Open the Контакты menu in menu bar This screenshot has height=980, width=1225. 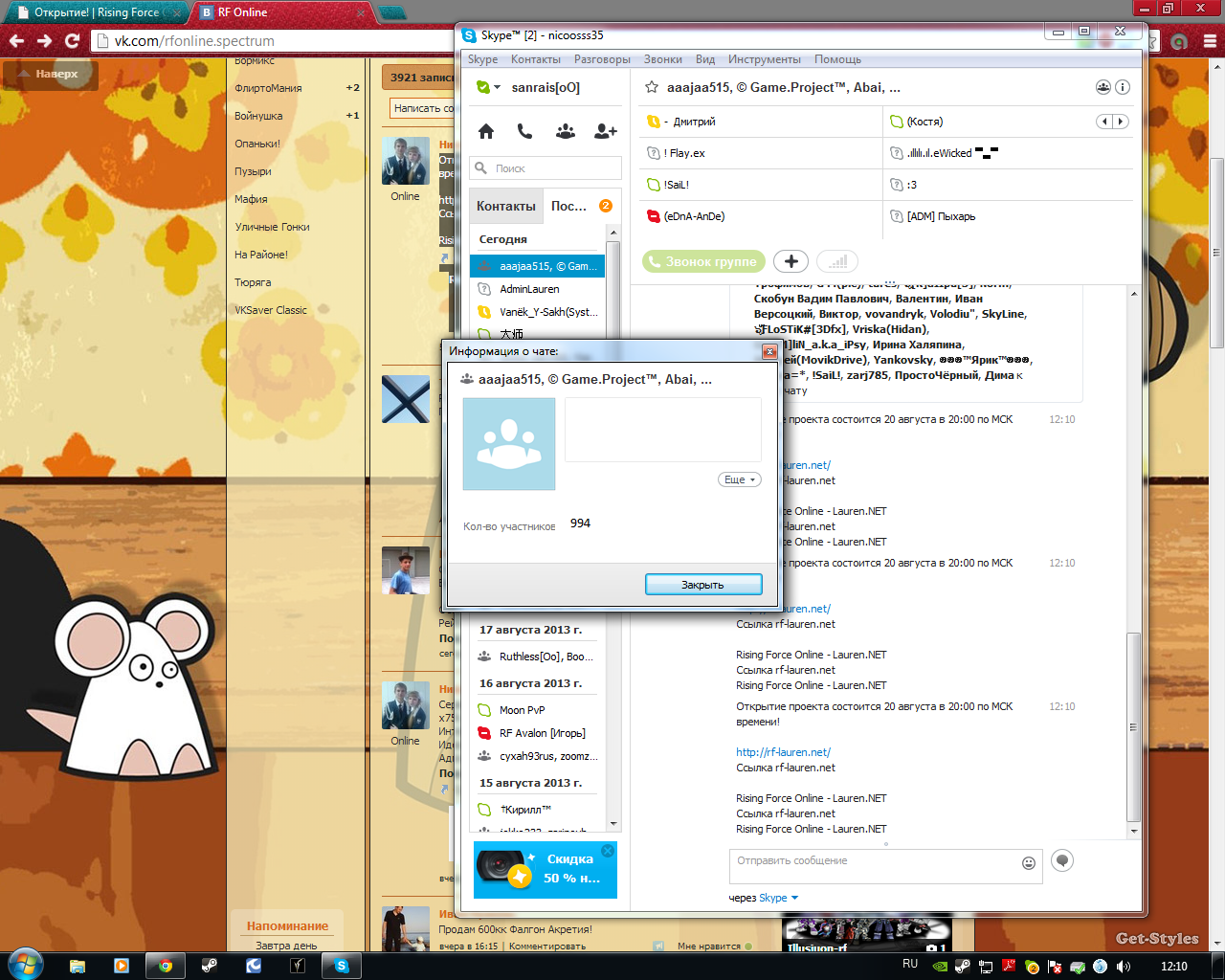[535, 59]
